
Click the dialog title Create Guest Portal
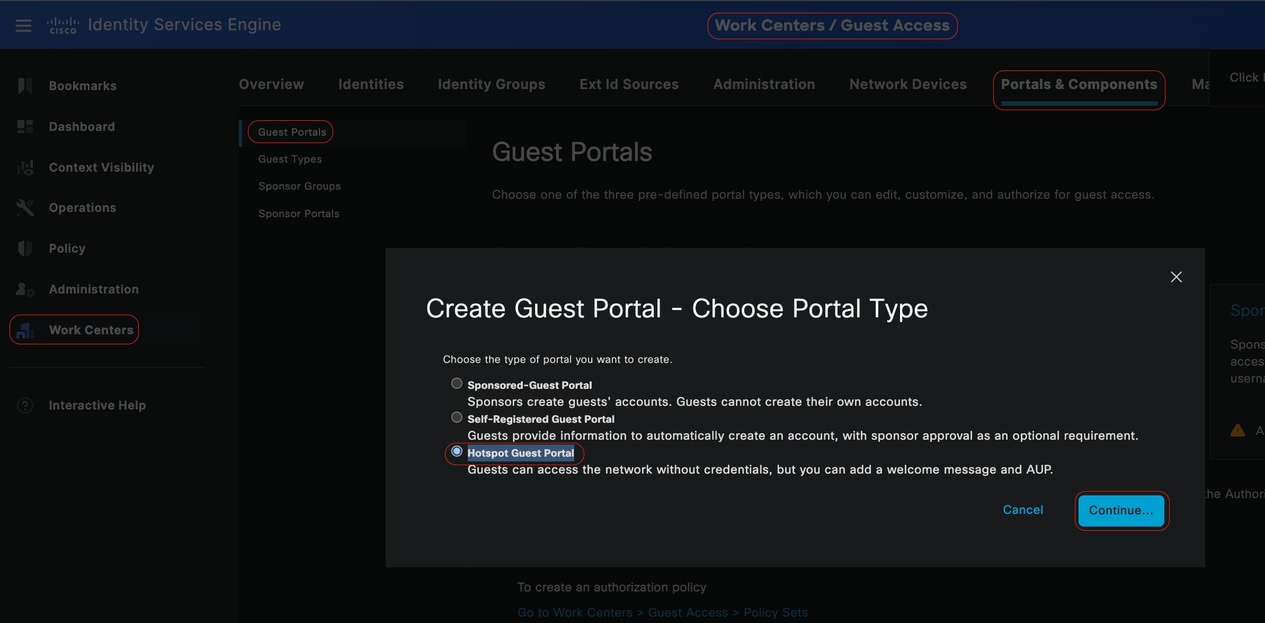pos(677,308)
